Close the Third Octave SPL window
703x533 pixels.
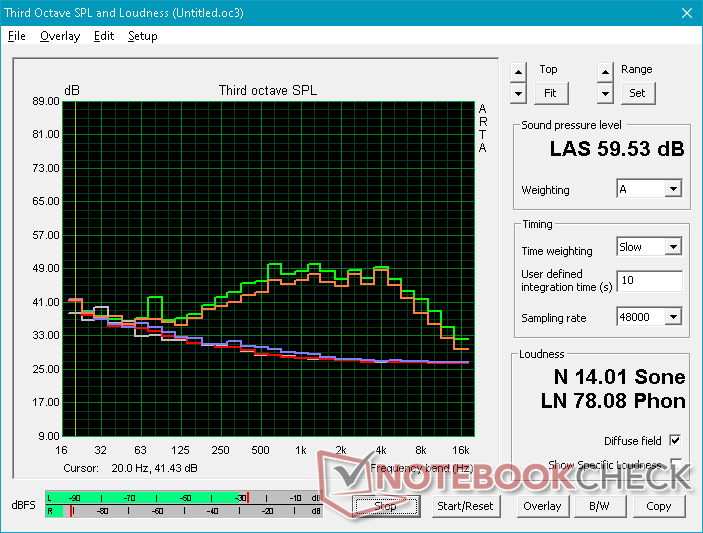point(687,13)
